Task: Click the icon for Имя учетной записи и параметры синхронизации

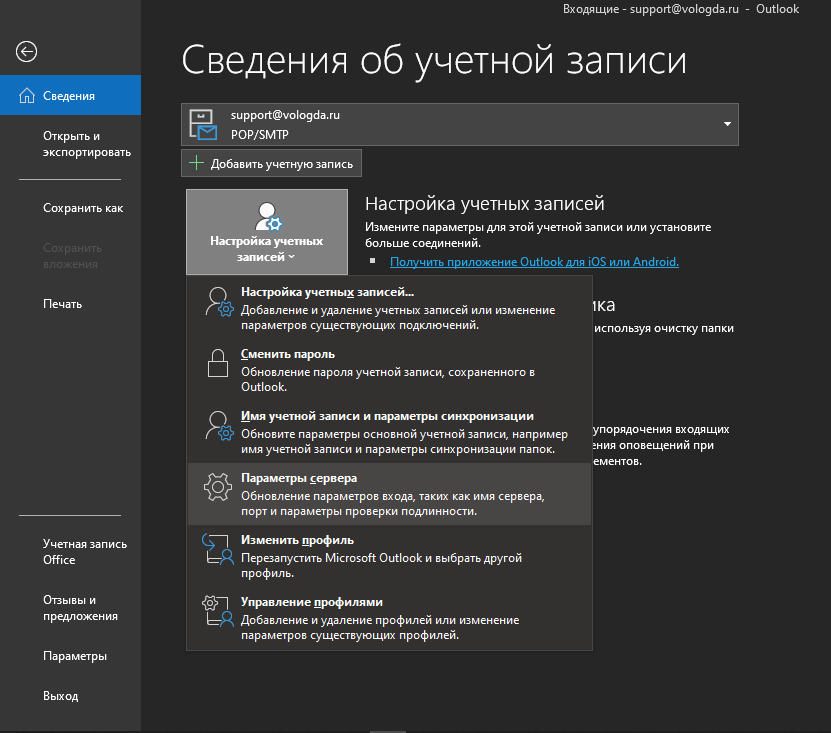Action: (218, 424)
